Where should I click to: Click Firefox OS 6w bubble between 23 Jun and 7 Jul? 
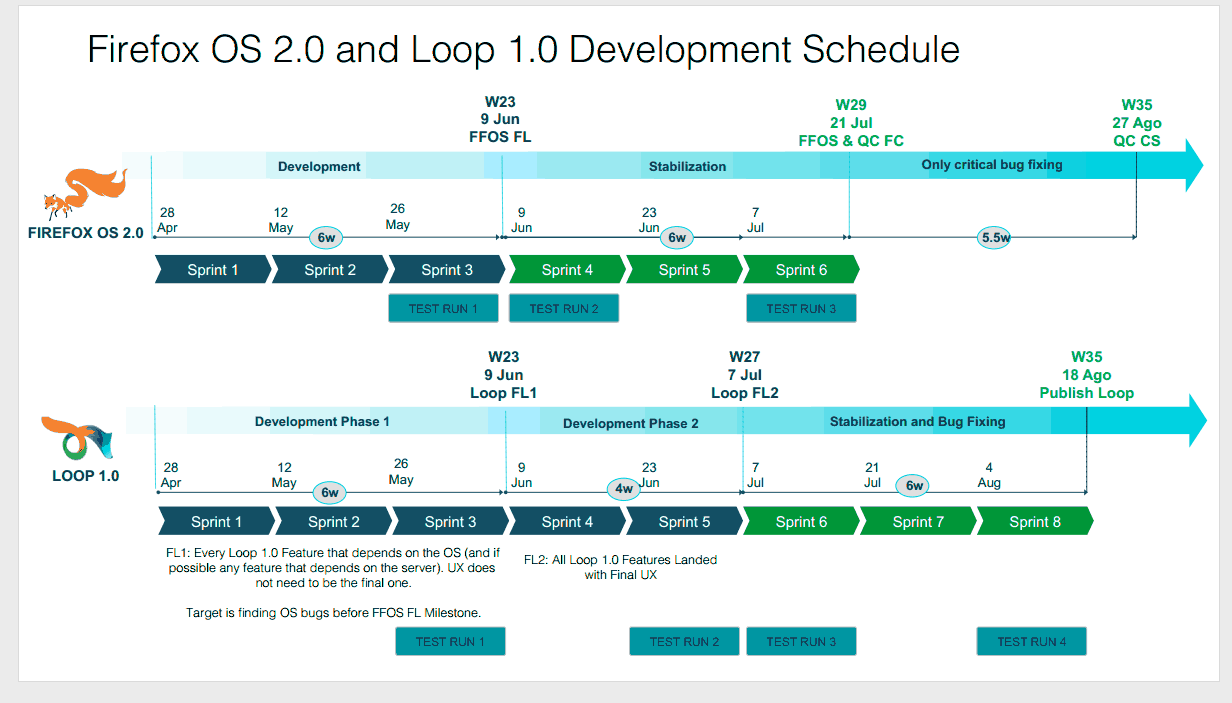(x=677, y=237)
